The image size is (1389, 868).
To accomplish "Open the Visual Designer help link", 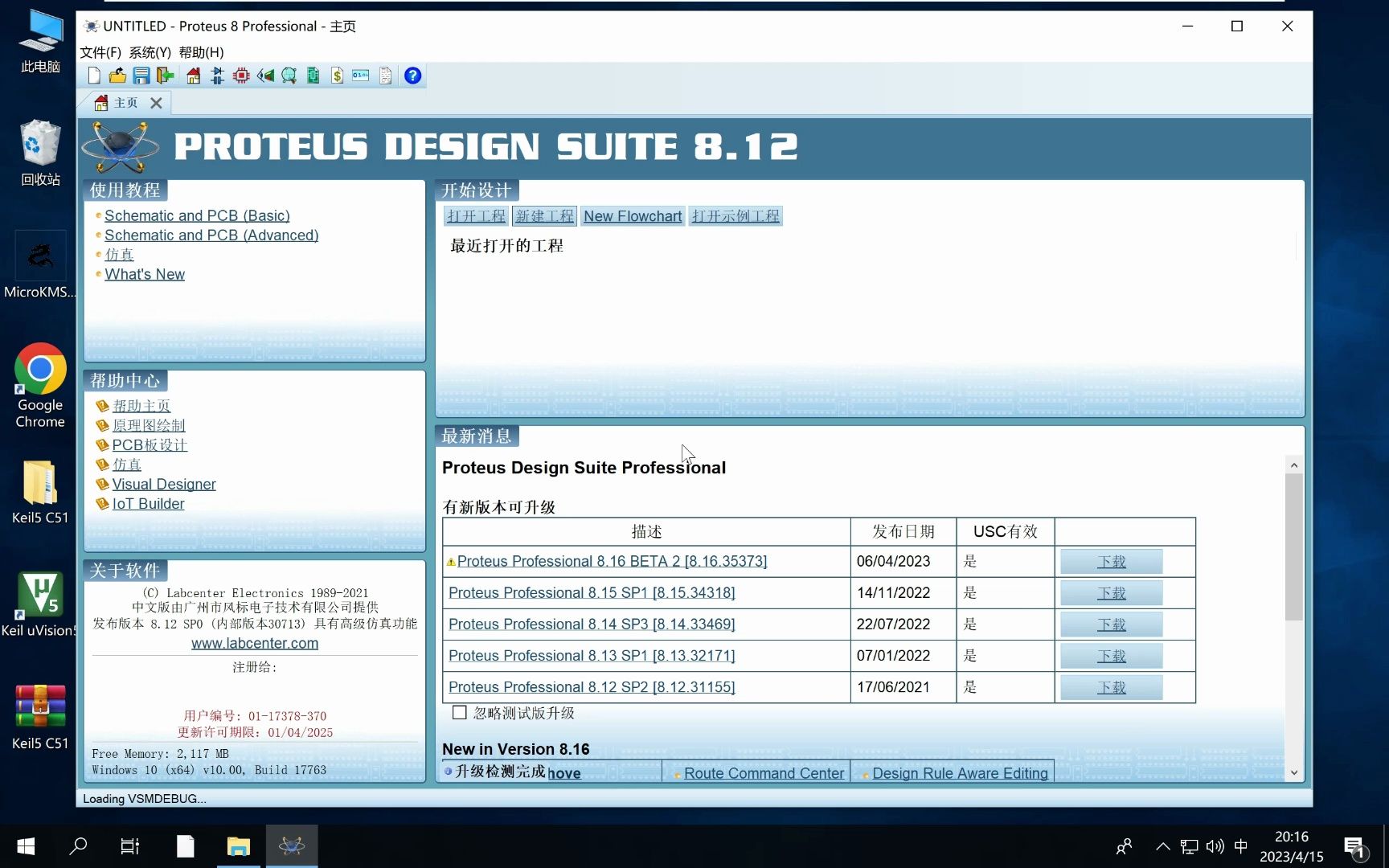I will pos(164,484).
